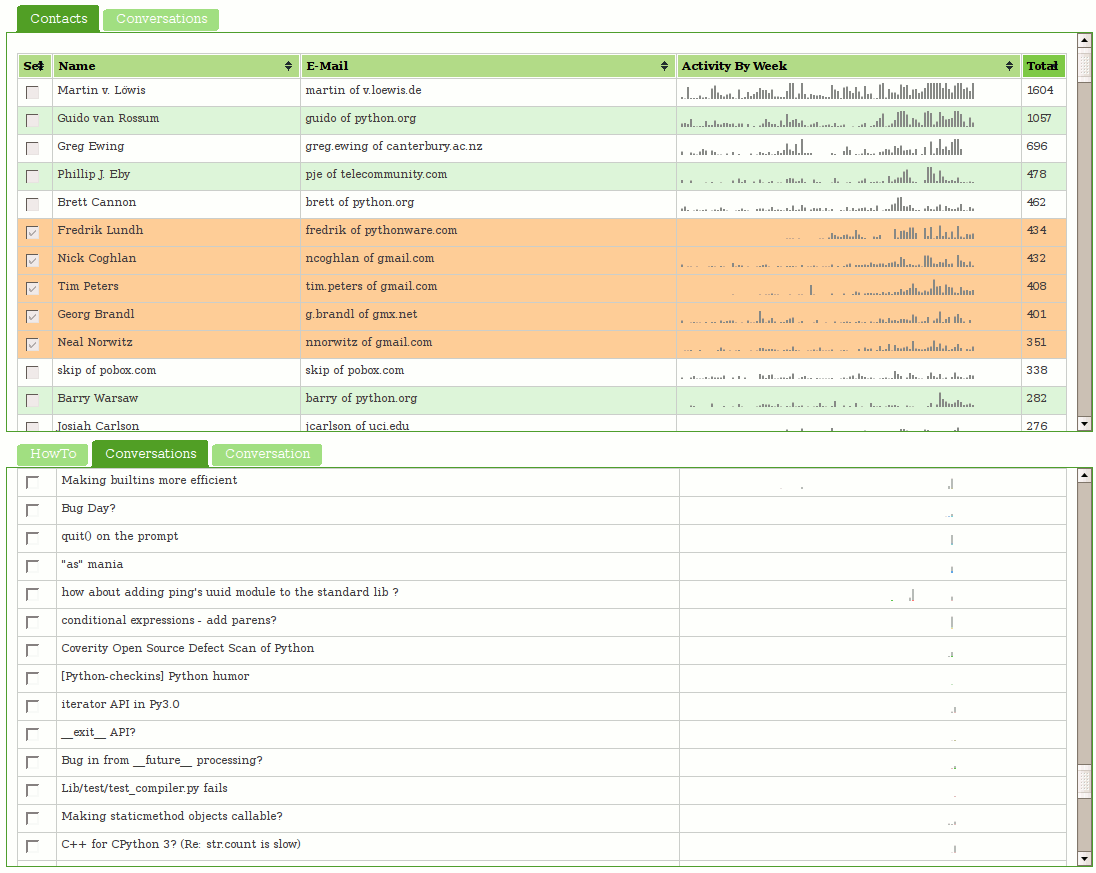Open 'C++ for CPython 3?' conversation
The width and height of the screenshot is (1096, 873).
(181, 844)
